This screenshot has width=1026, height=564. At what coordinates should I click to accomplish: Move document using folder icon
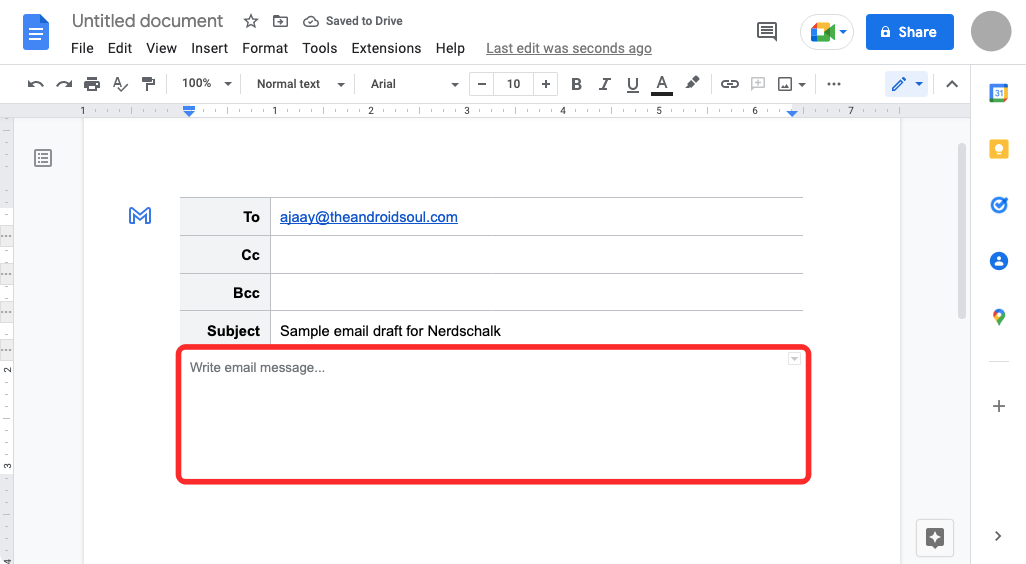[280, 21]
